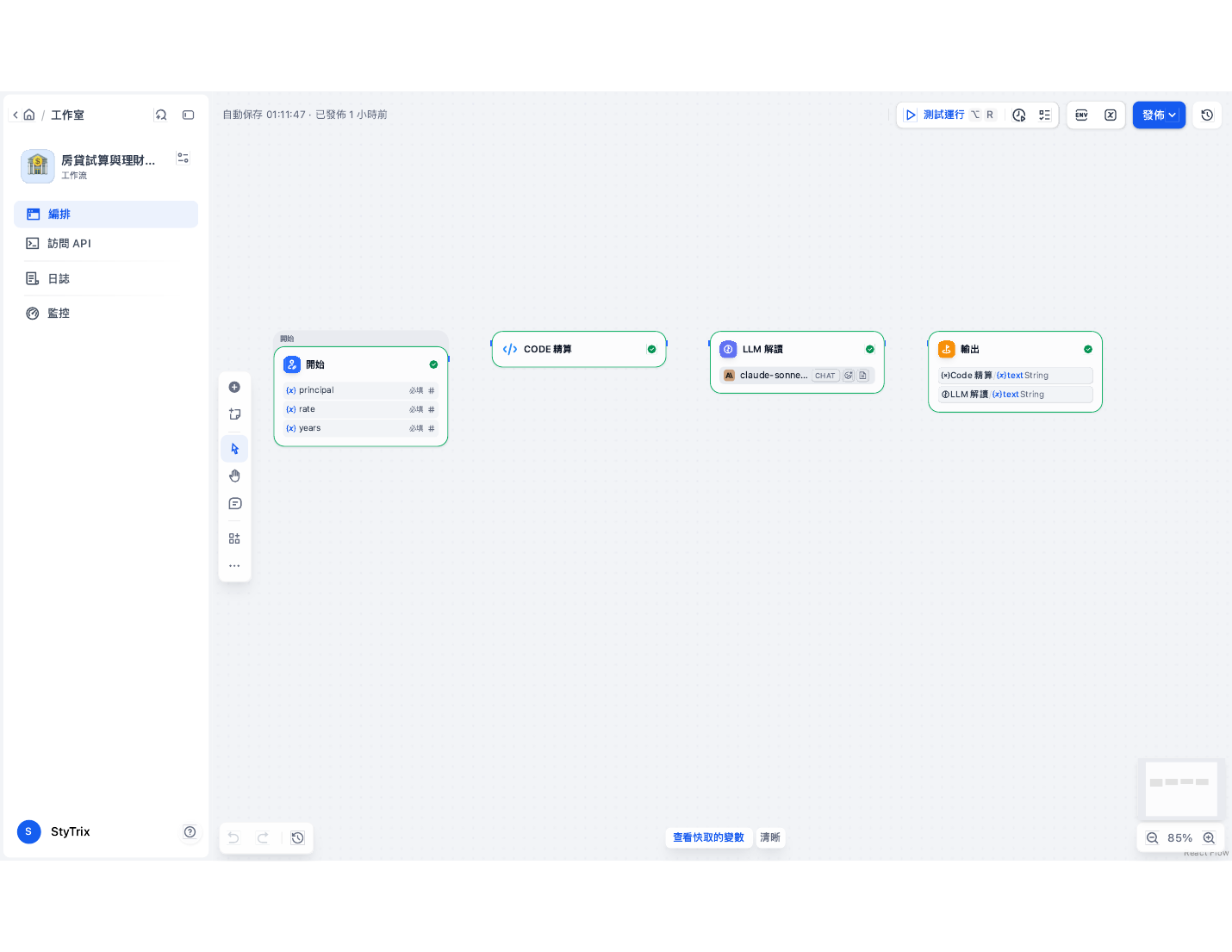
Task: Open the ENV environment variables icon
Action: coord(1082,115)
